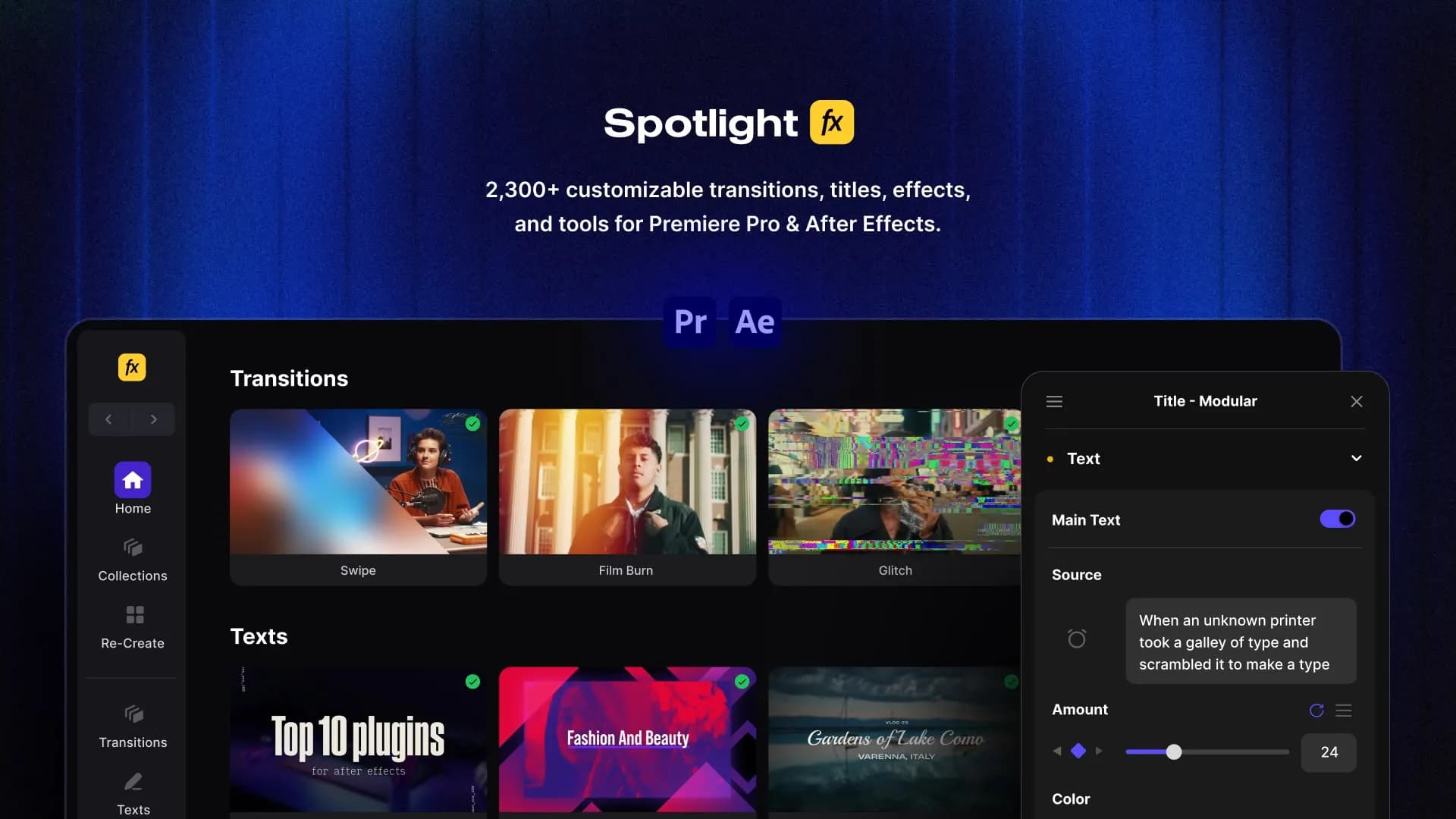Click the After Effects badge

click(x=755, y=322)
